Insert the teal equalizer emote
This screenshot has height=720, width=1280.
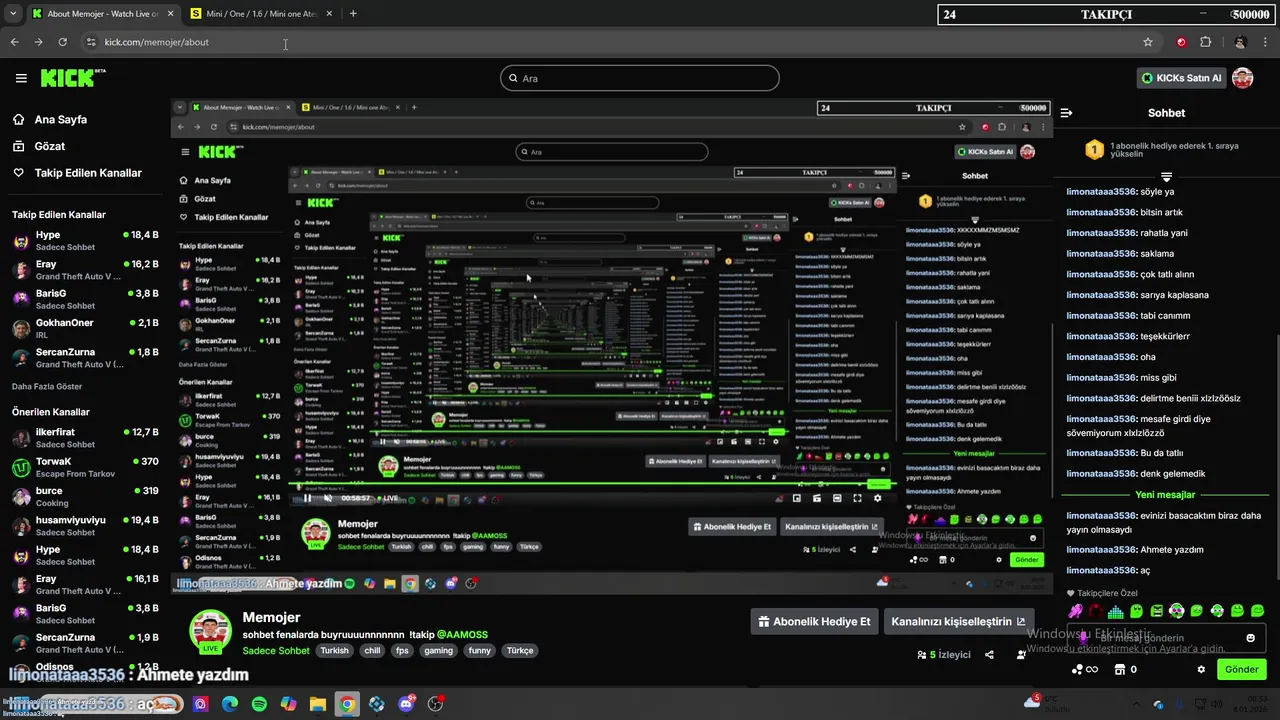[1116, 611]
